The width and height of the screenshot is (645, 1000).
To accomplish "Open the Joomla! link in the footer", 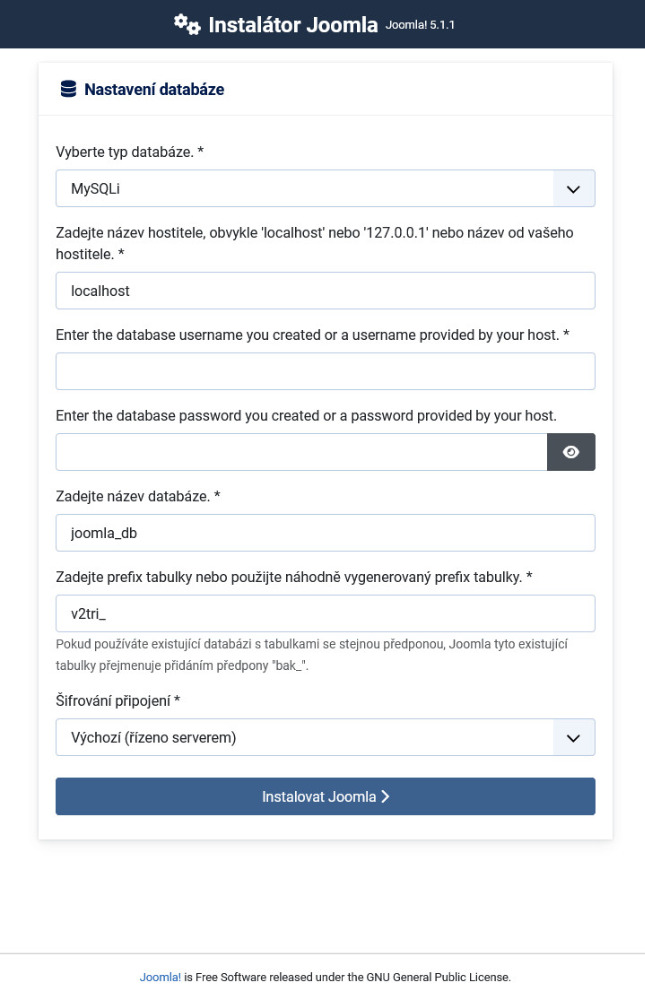I will pos(160,977).
